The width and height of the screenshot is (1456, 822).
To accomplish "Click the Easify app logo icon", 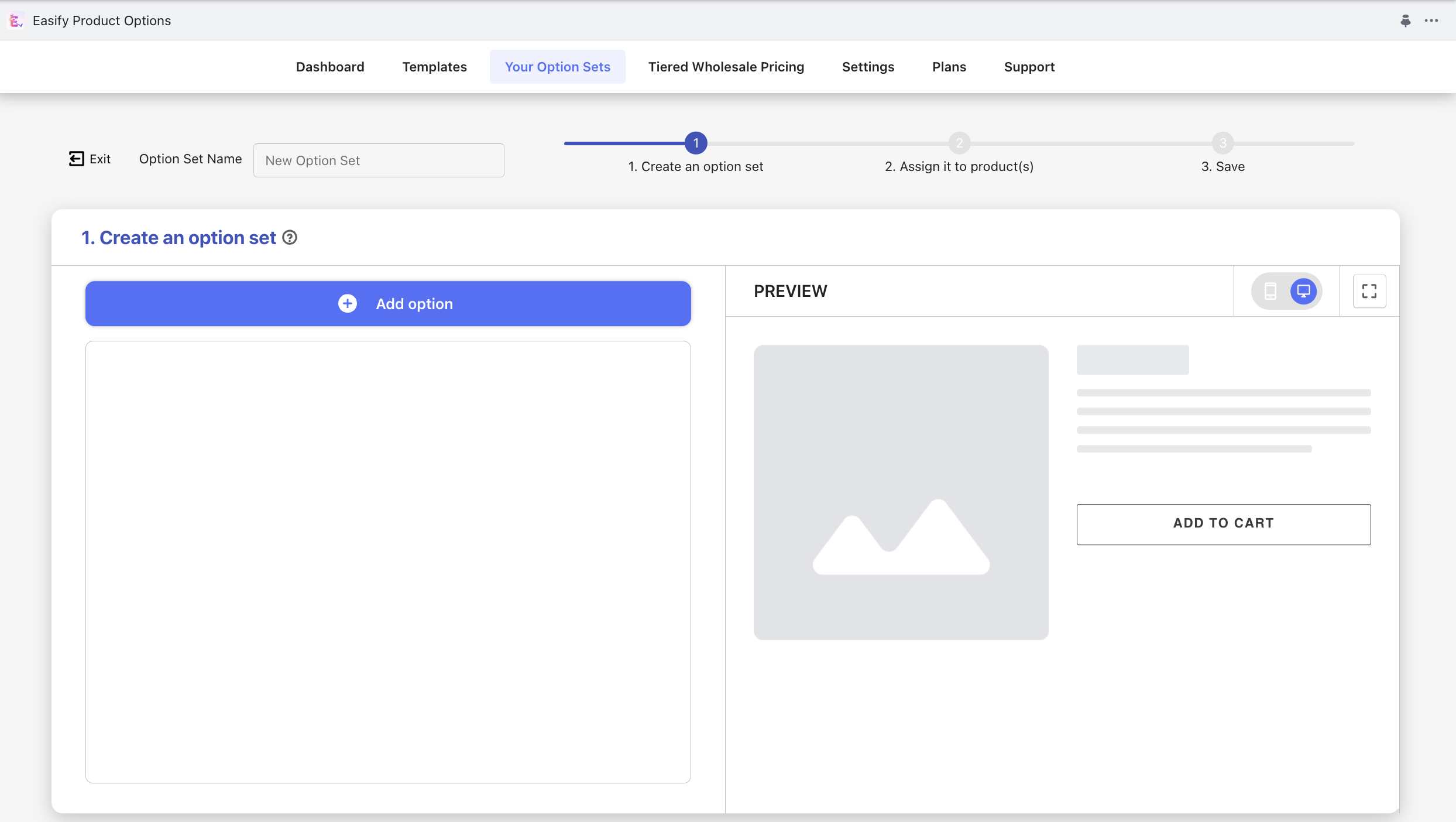I will [x=16, y=20].
